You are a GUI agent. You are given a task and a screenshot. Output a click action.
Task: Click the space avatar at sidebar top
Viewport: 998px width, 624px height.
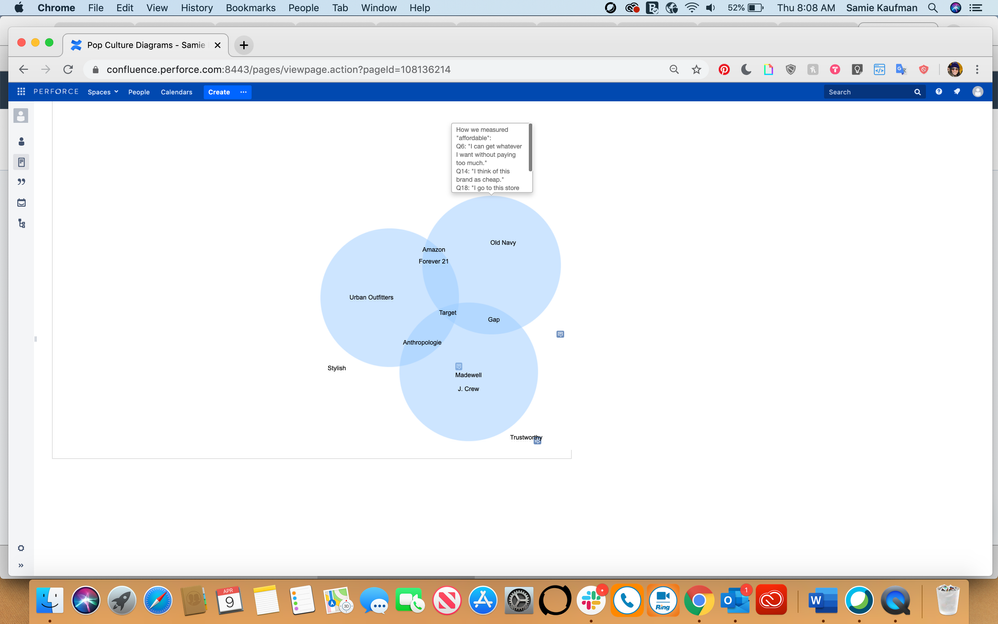pyautogui.click(x=21, y=116)
